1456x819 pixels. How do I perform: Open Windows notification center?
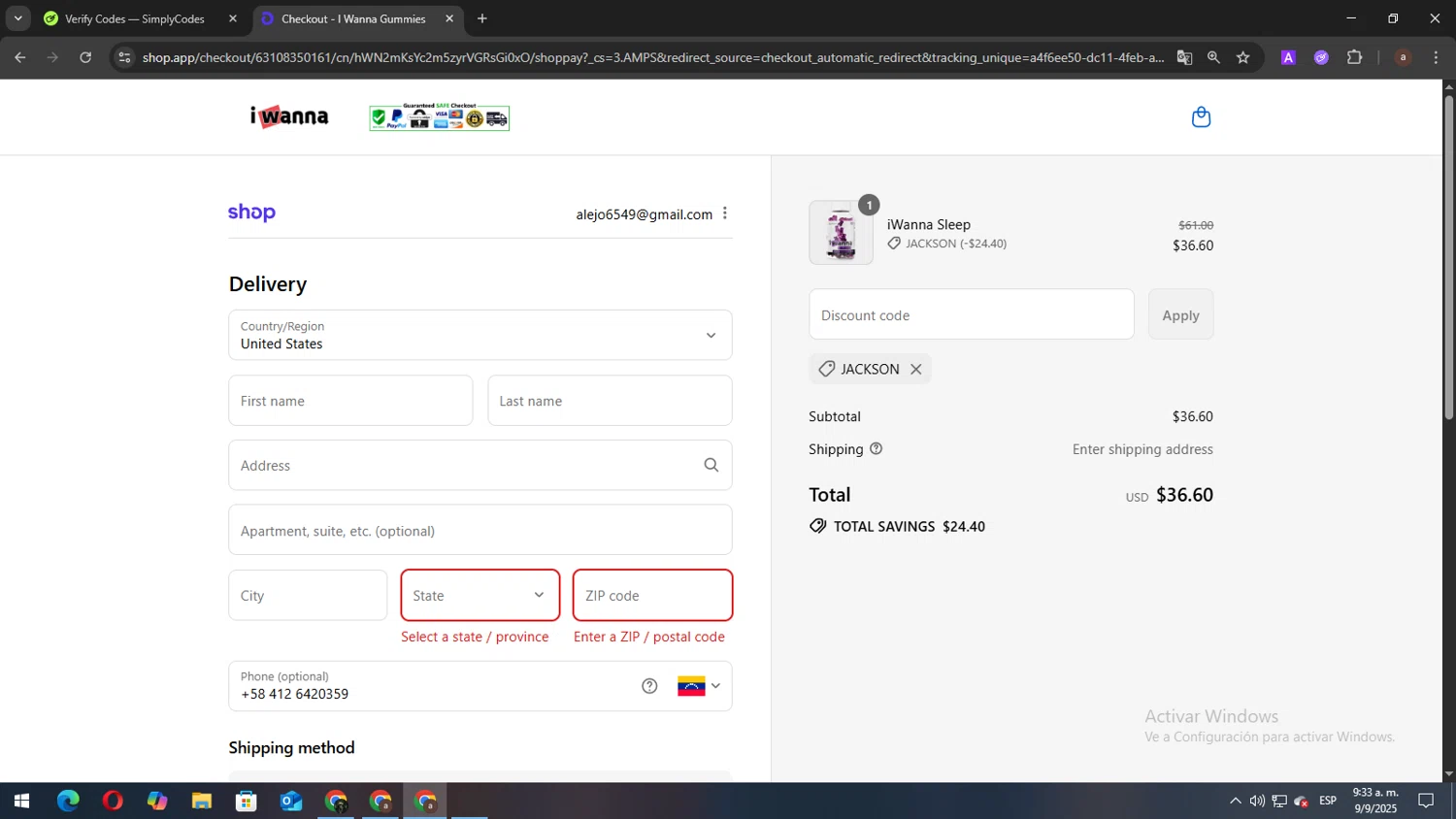click(x=1426, y=801)
